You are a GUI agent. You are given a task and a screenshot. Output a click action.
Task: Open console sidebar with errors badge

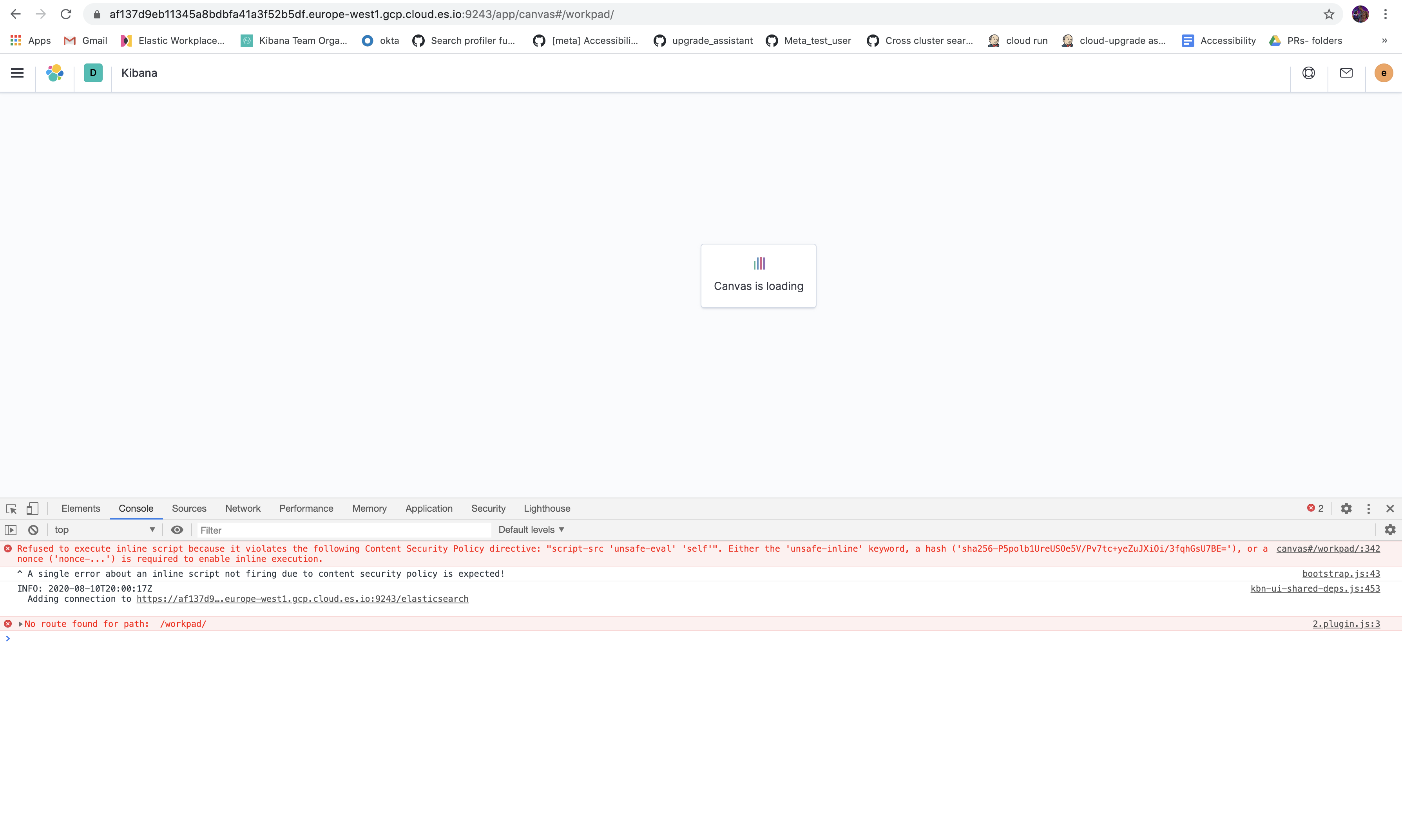tap(1315, 508)
